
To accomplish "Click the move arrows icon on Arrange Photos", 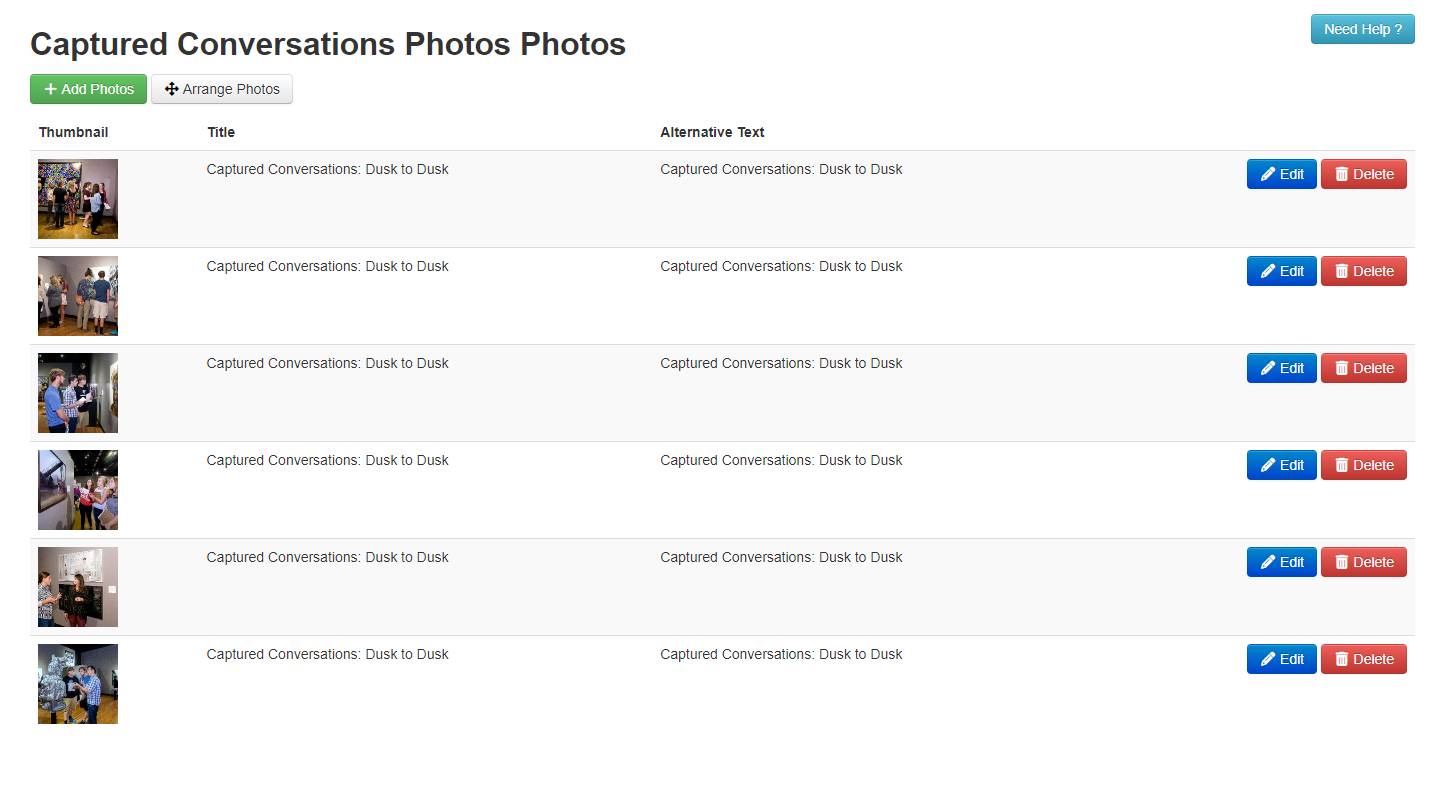I will click(173, 89).
